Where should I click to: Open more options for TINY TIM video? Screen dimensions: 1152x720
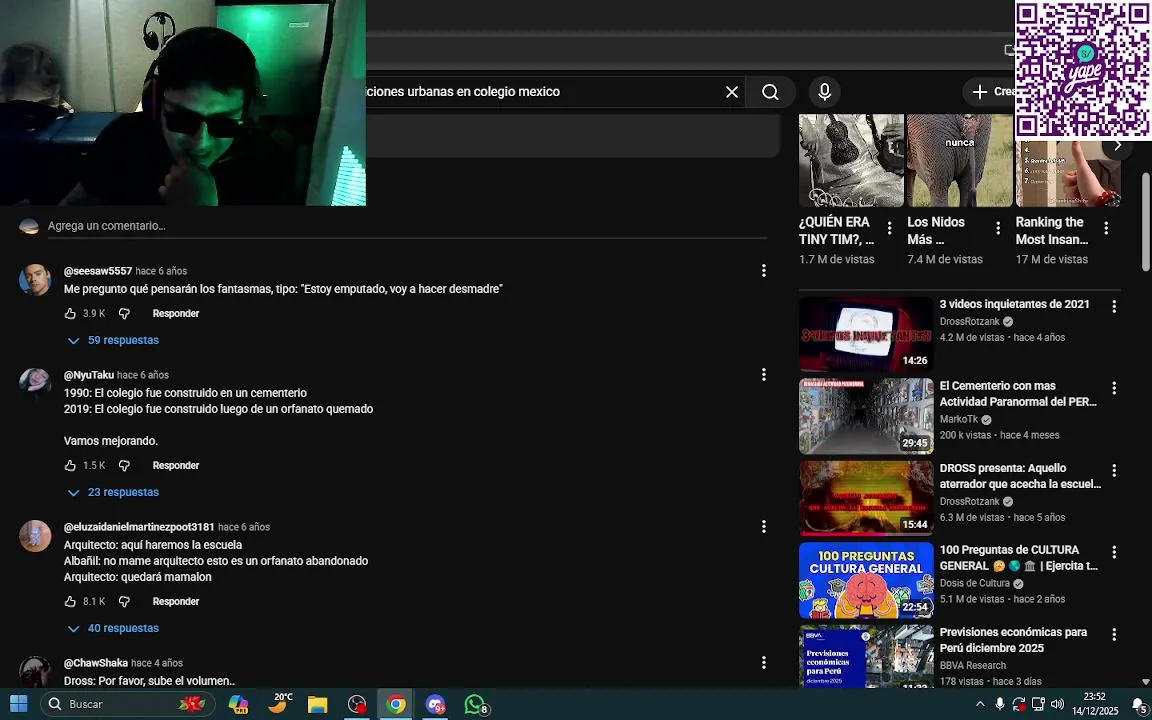(889, 228)
